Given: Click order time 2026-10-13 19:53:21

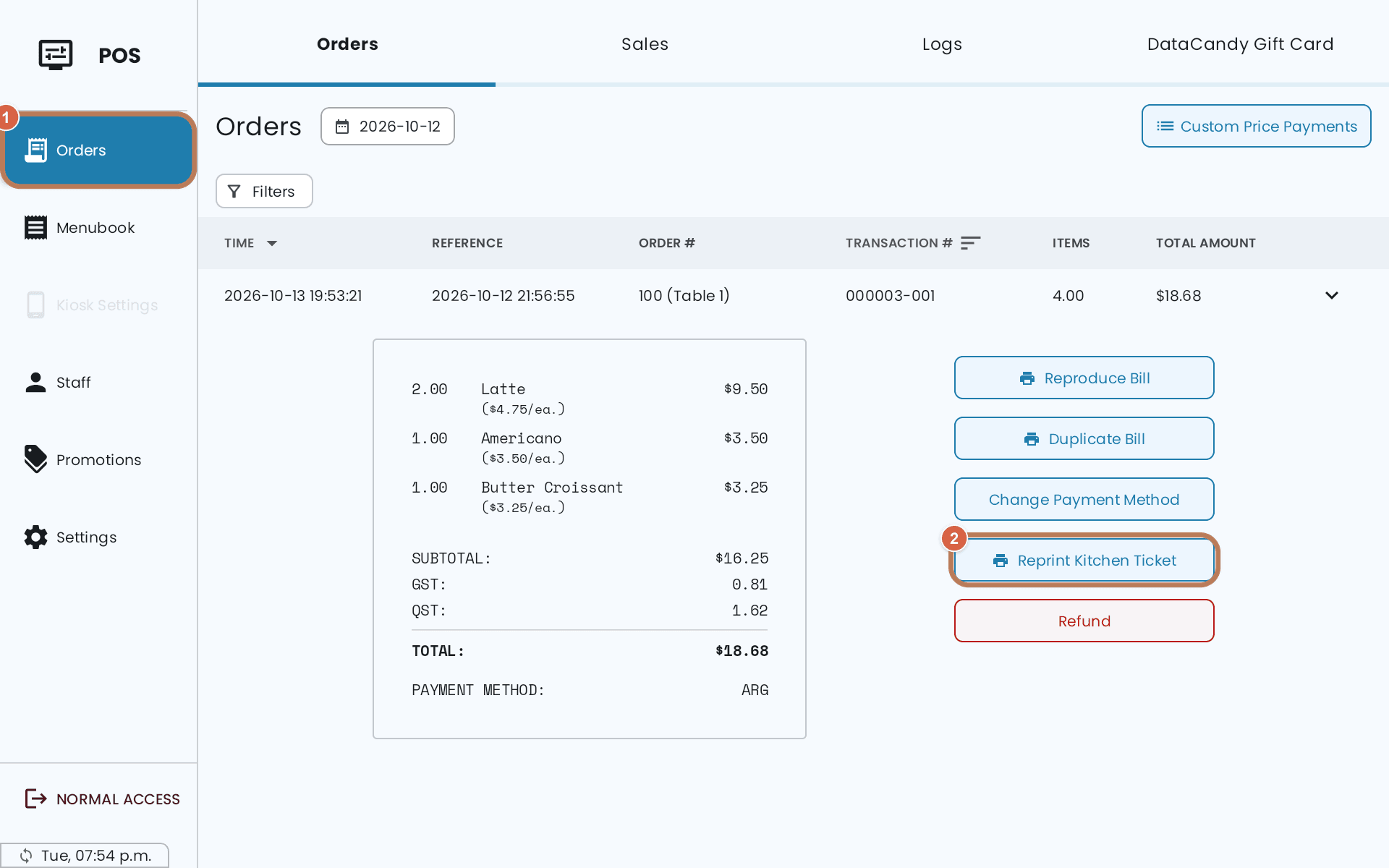Looking at the screenshot, I should 293,296.
